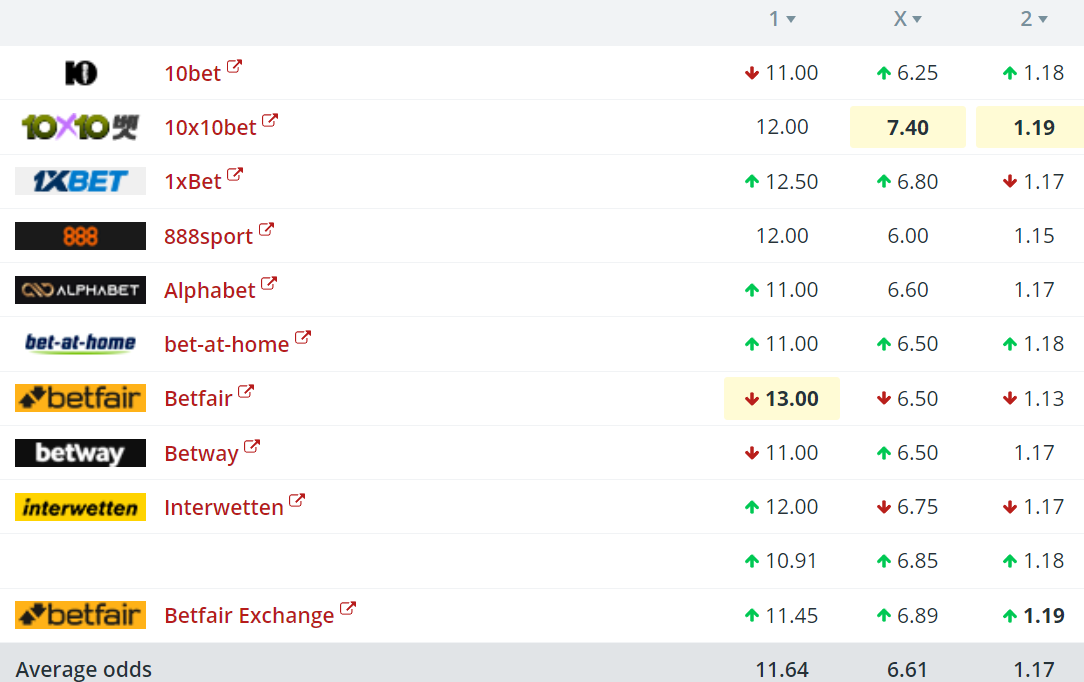The width and height of the screenshot is (1084, 682).
Task: Click the Interwetten yellow logo
Action: (80, 507)
